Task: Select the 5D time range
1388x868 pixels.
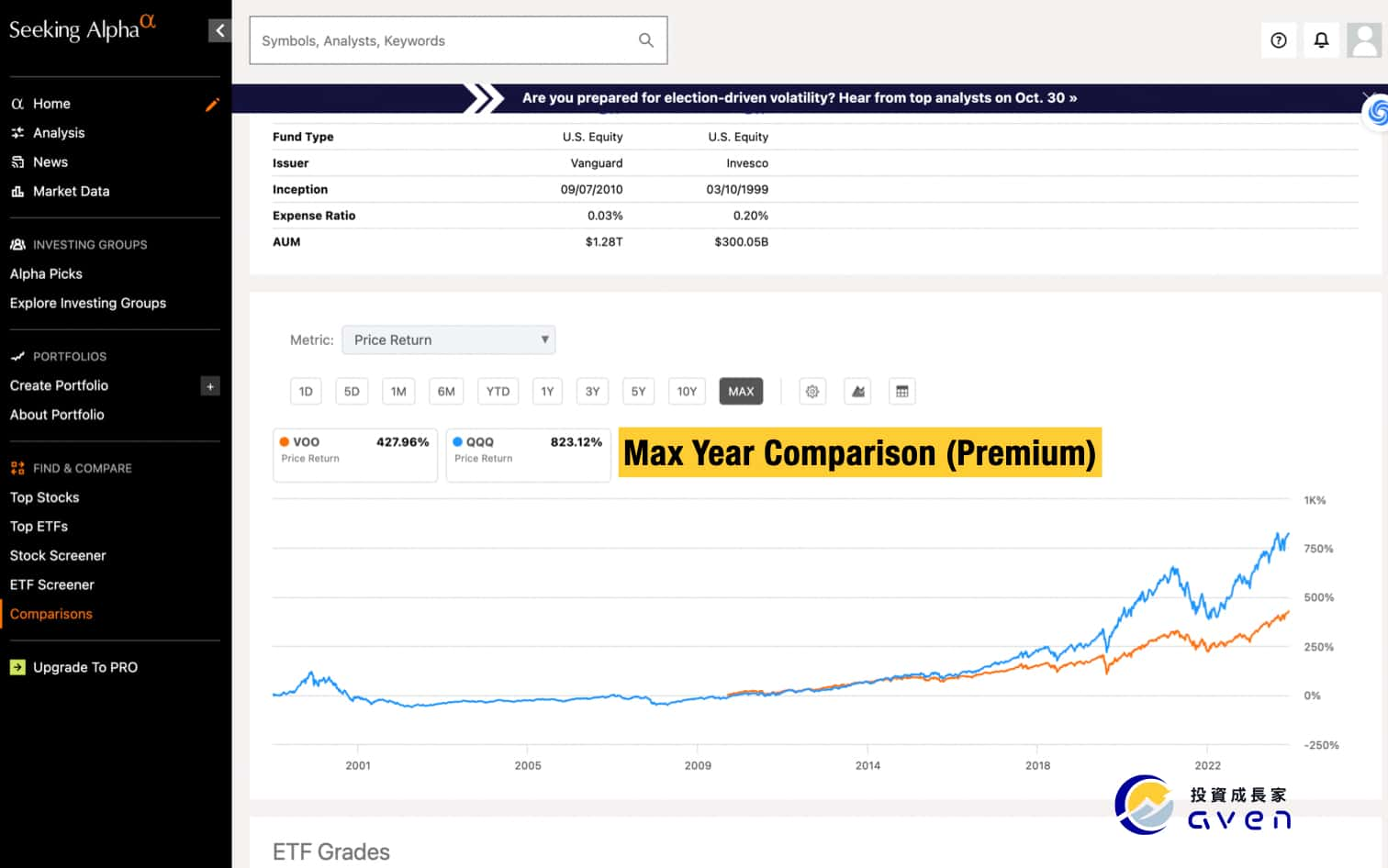Action: [x=352, y=392]
